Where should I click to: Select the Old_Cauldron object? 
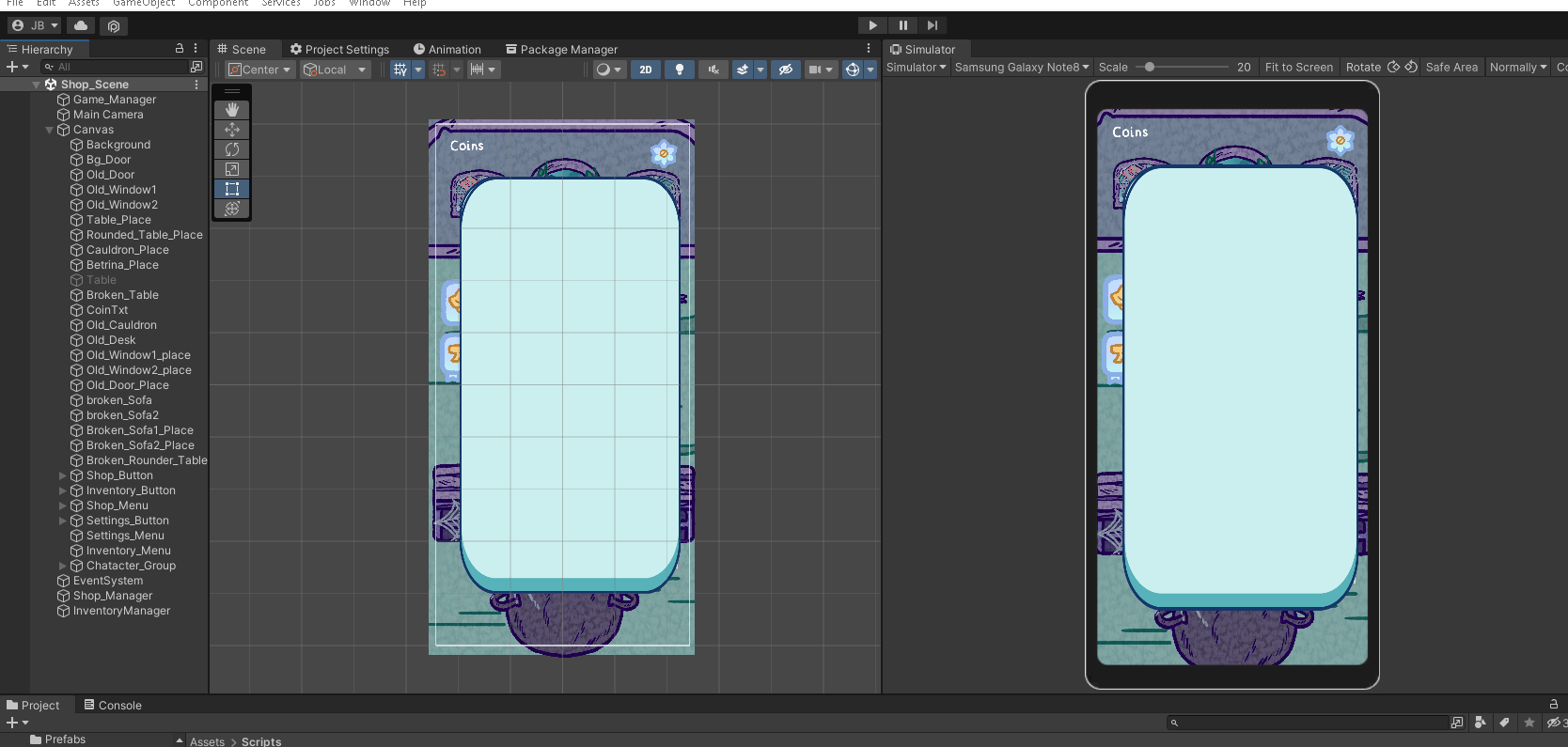tap(121, 325)
